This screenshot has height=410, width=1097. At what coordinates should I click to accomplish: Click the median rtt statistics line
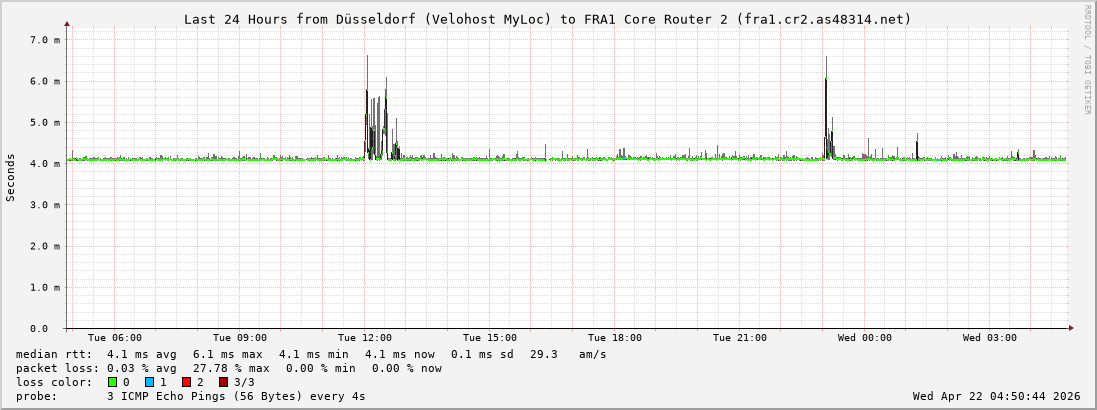311,354
